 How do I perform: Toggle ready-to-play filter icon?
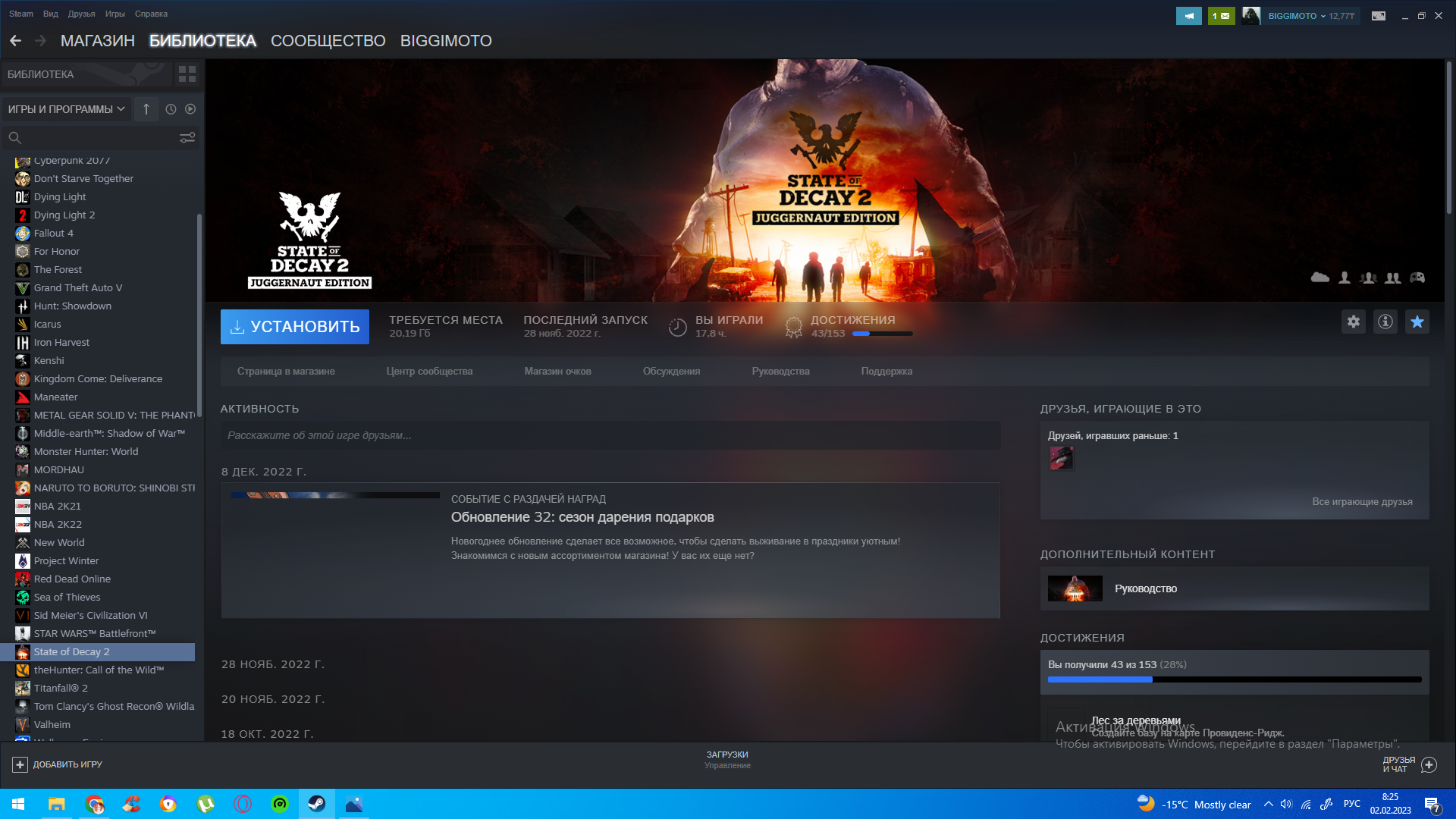coord(190,109)
